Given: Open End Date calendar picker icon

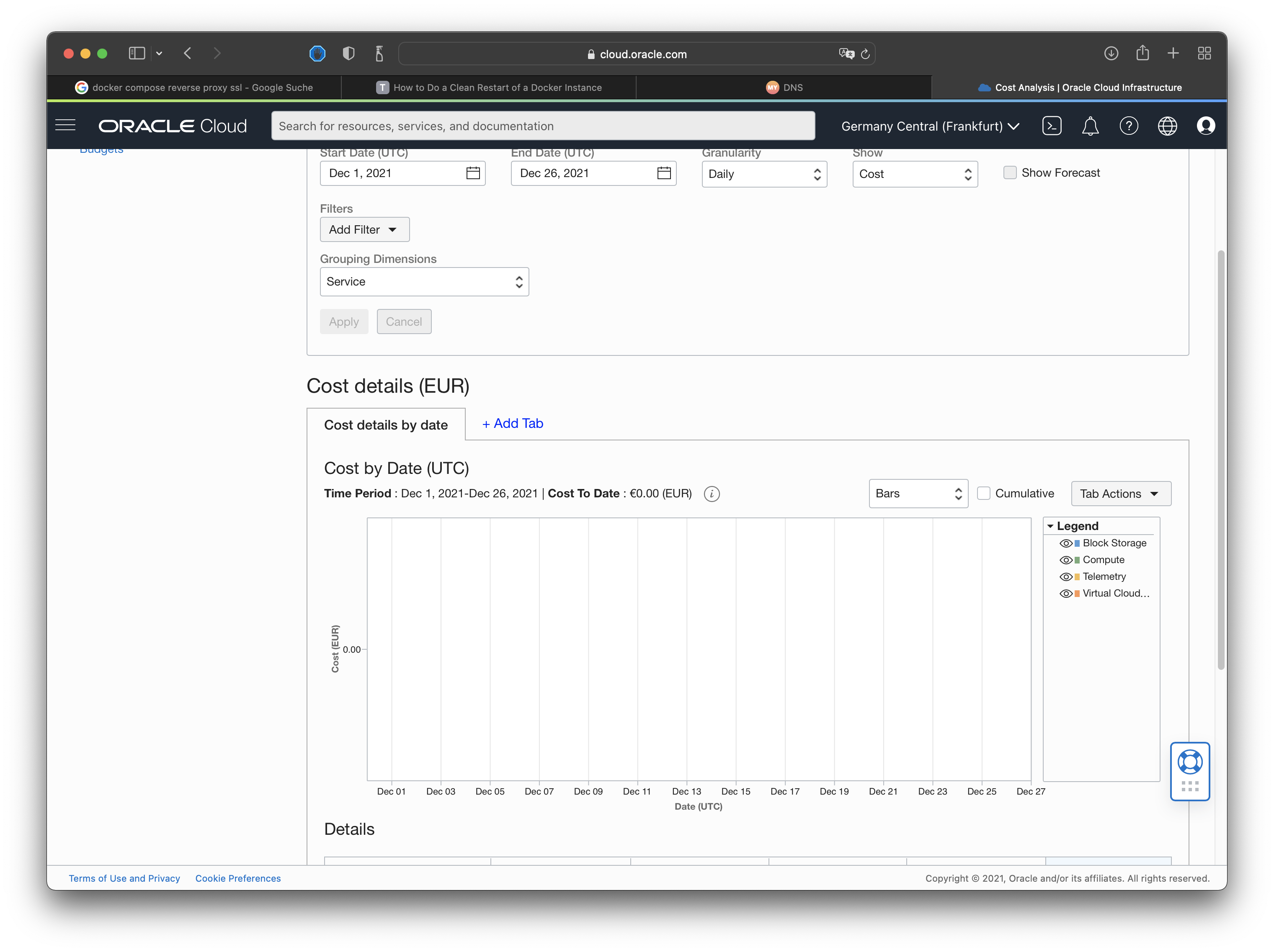Looking at the screenshot, I should tap(663, 173).
